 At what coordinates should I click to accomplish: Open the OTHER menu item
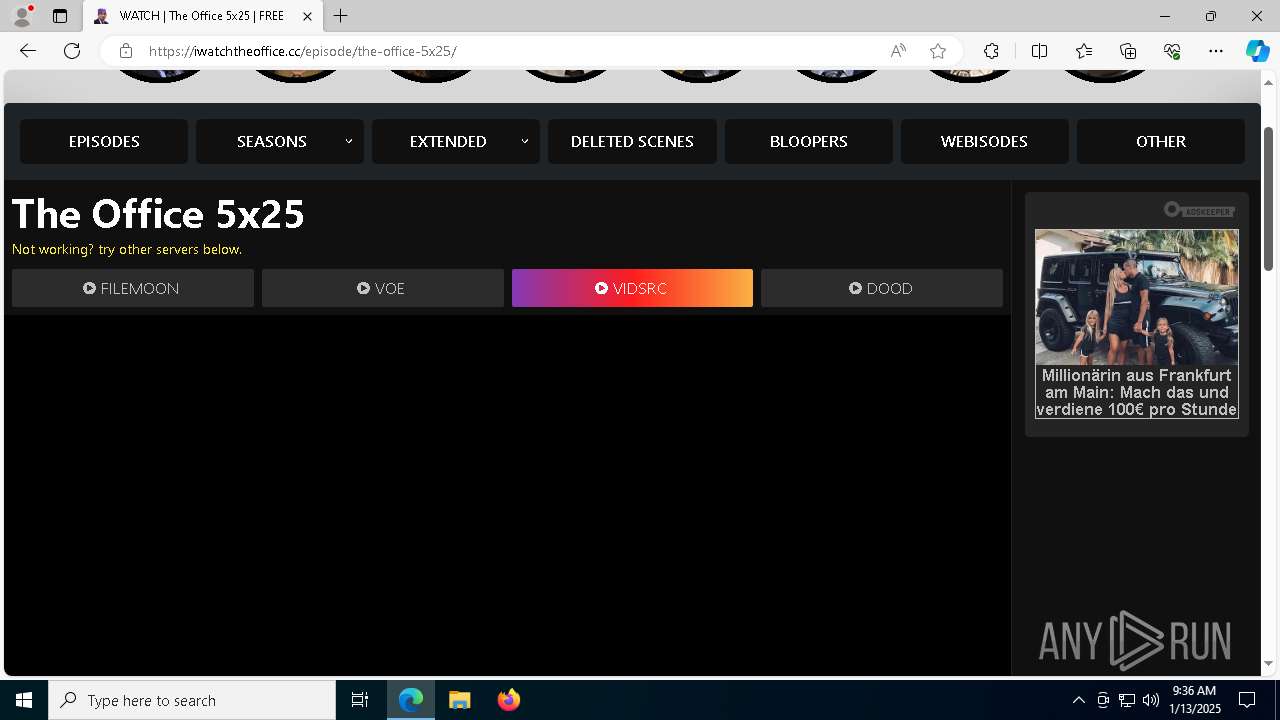pyautogui.click(x=1161, y=141)
